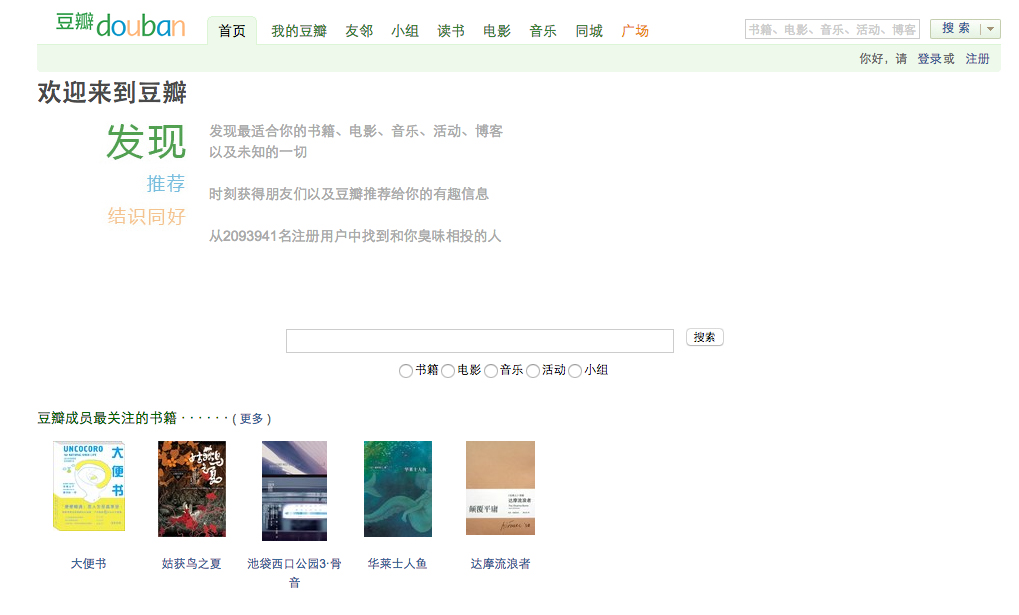
Task: Open the 电影 section
Action: [497, 31]
